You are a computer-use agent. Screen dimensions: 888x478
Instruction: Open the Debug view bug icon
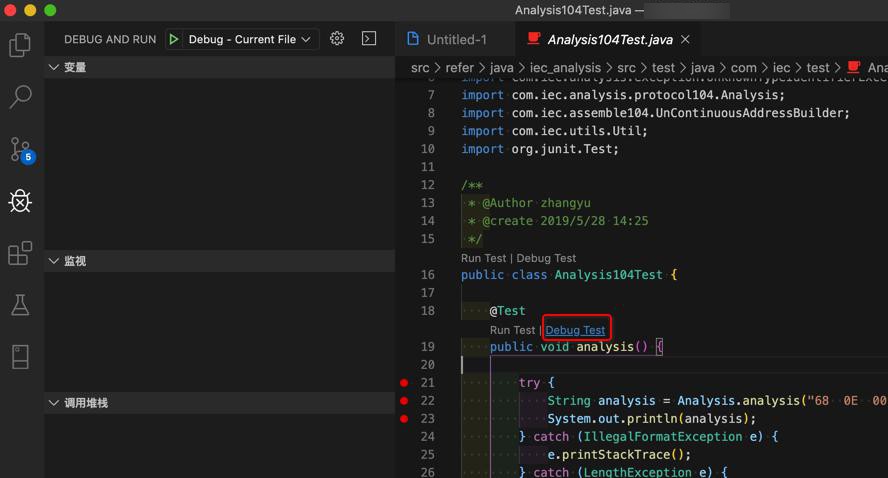20,201
